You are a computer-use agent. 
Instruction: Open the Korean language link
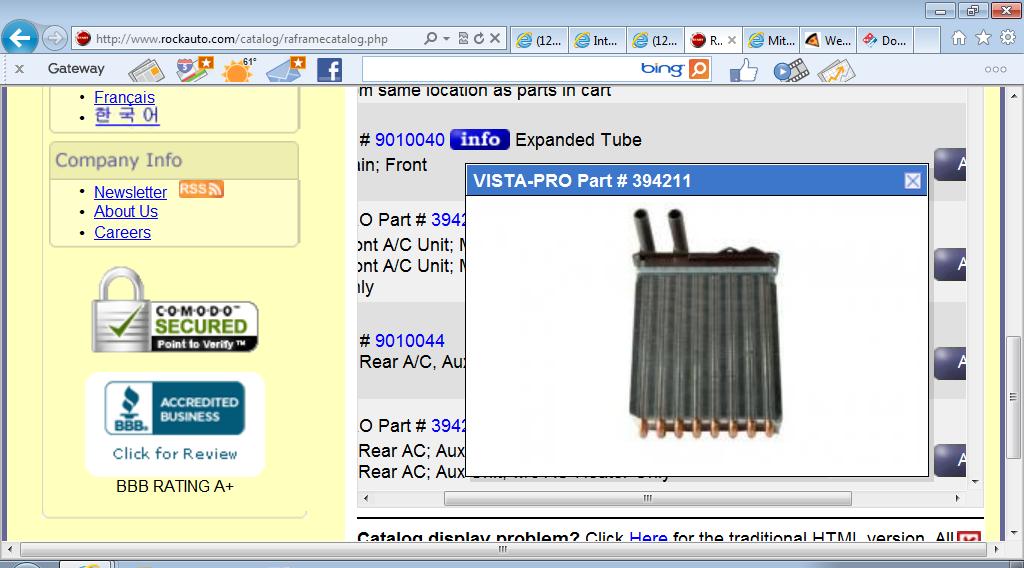click(127, 116)
